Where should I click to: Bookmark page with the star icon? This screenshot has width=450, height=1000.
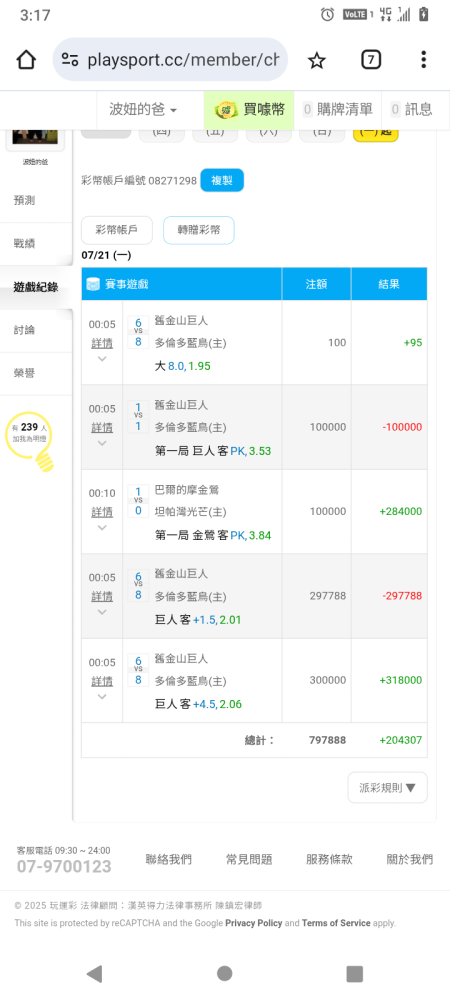317,61
